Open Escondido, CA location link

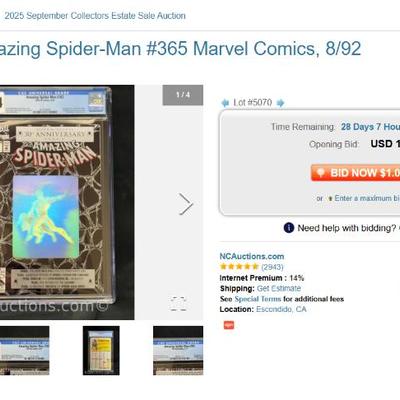pyautogui.click(x=281, y=309)
